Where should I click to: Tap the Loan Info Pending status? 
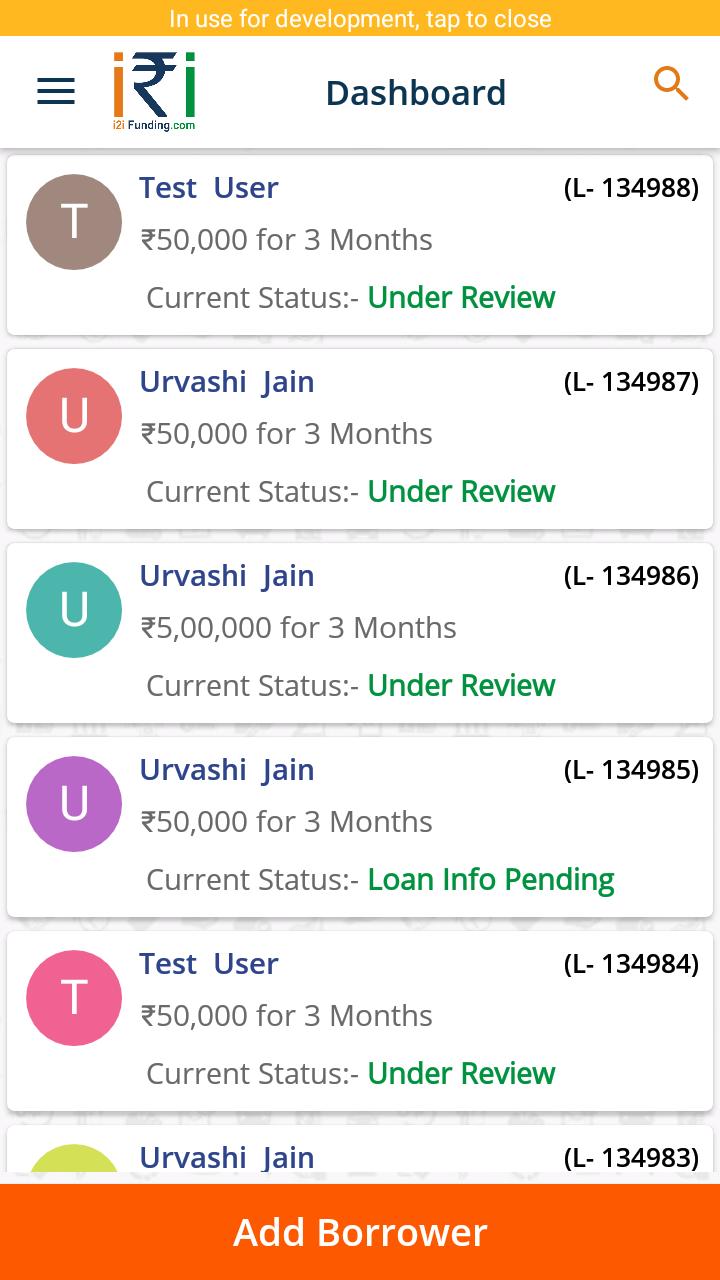491,880
